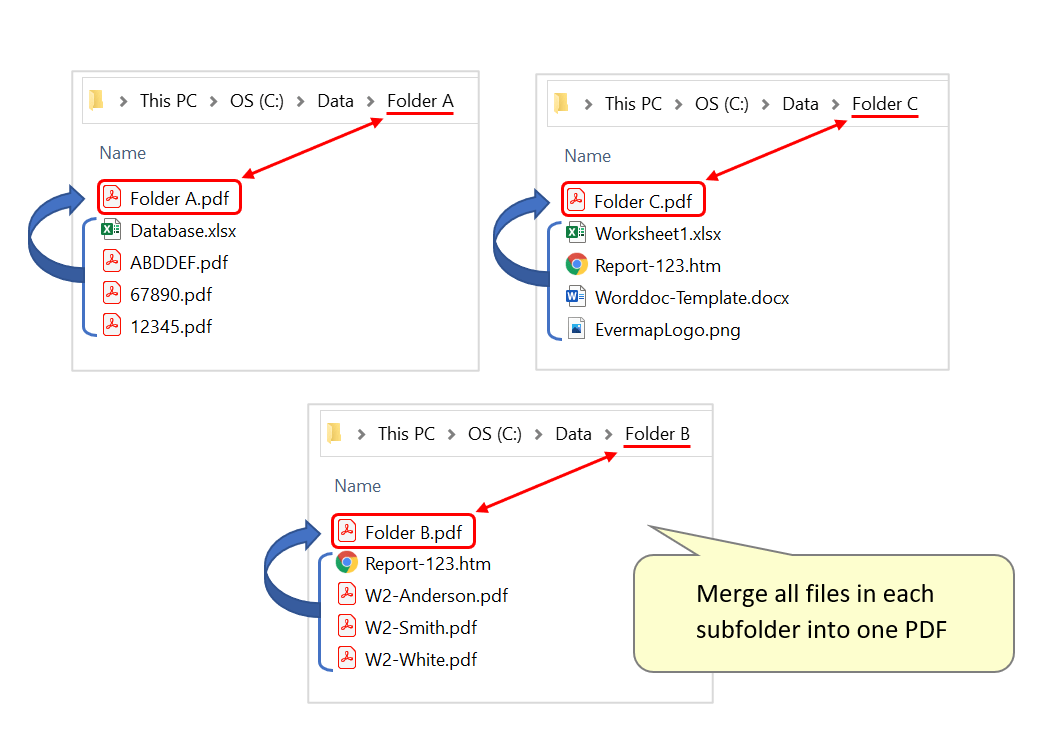
Task: Click the PDF icon next to Folder A.pdf
Action: 112,198
